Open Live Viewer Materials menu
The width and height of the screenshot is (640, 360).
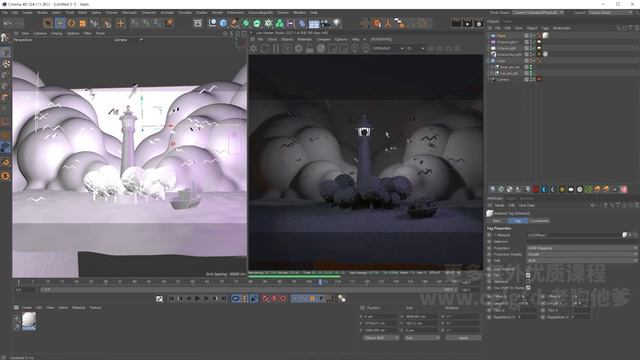pos(304,39)
